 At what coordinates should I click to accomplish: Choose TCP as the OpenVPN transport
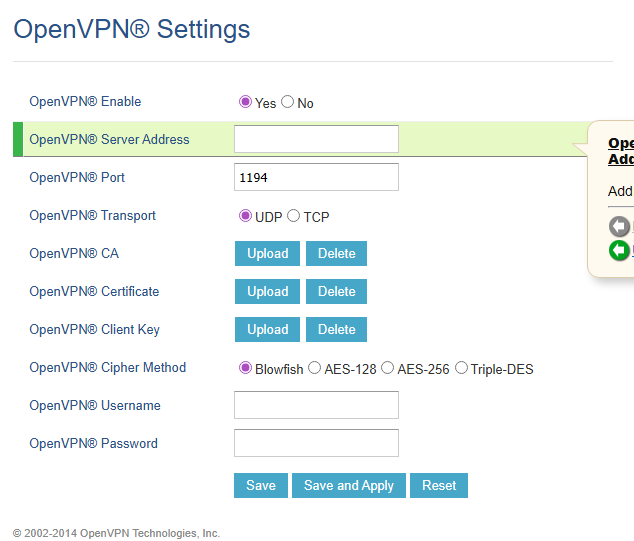coord(294,216)
